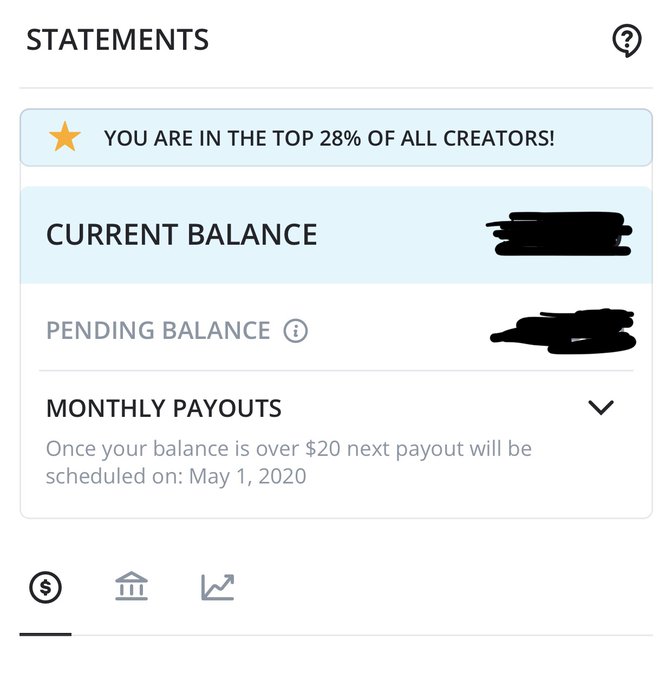Click the blacked-out Pending Balance amount
The width and height of the screenshot is (672, 680).
(563, 331)
